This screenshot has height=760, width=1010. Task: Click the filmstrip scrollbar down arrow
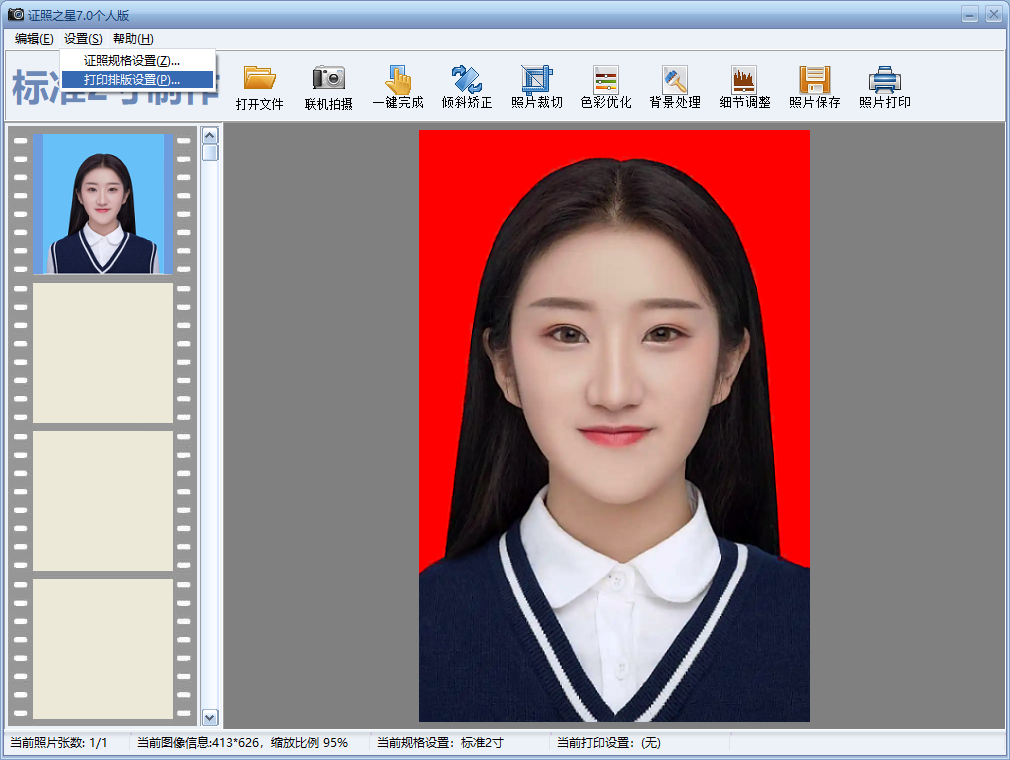[210, 716]
